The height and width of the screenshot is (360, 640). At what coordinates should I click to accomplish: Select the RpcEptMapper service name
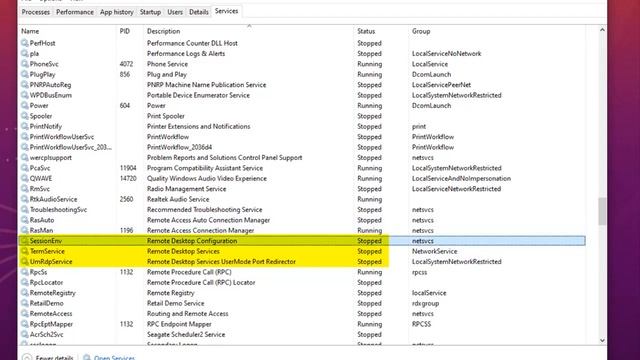[x=51, y=324]
